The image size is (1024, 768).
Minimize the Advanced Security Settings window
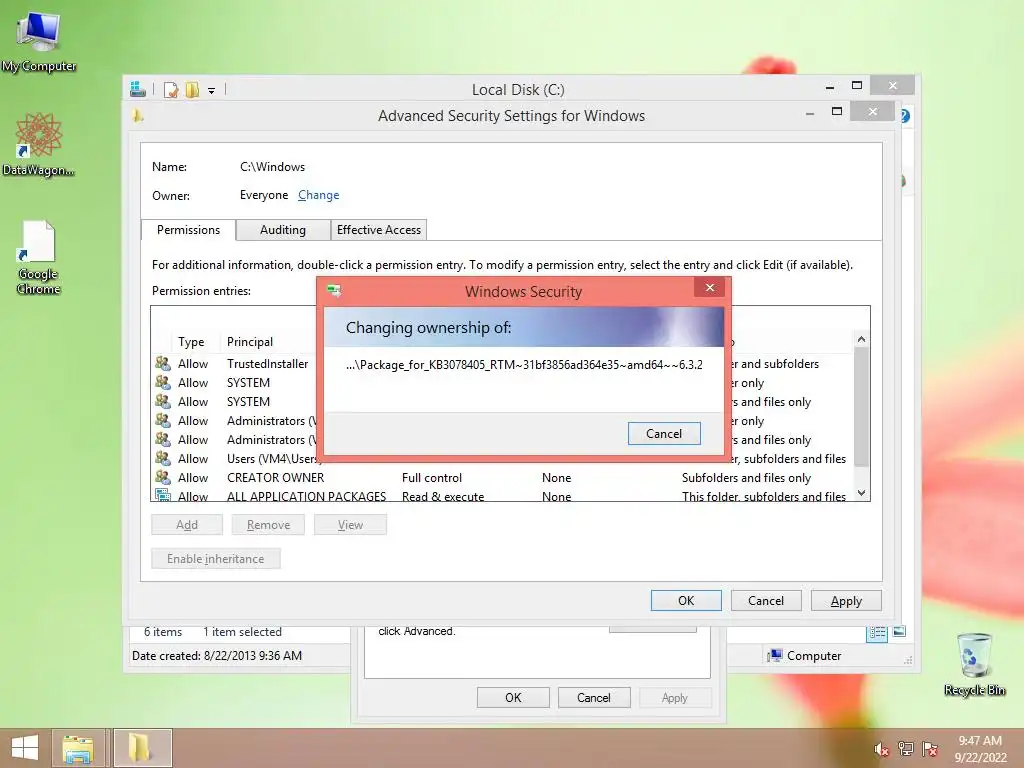tap(810, 112)
